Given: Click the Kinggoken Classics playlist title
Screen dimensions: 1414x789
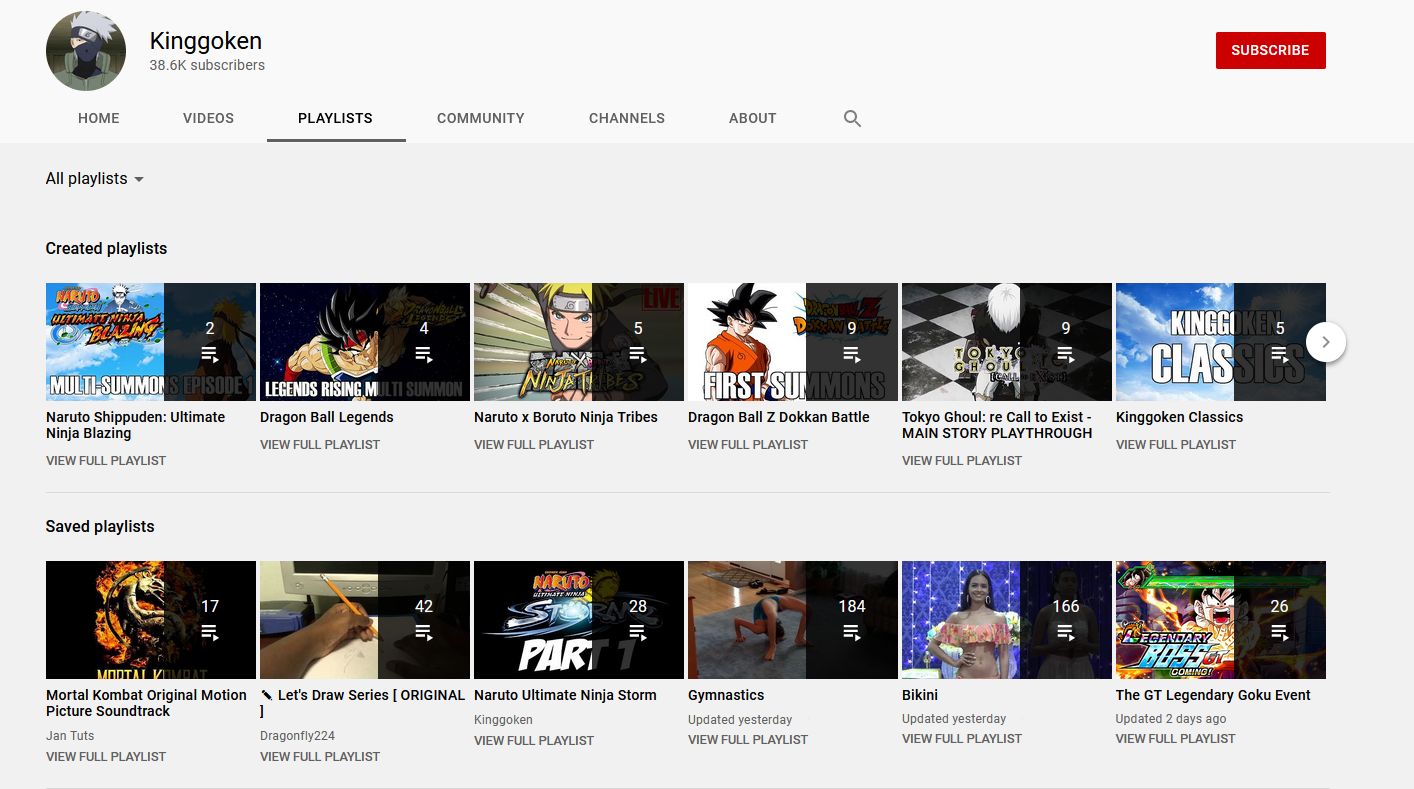Looking at the screenshot, I should (x=1180, y=417).
